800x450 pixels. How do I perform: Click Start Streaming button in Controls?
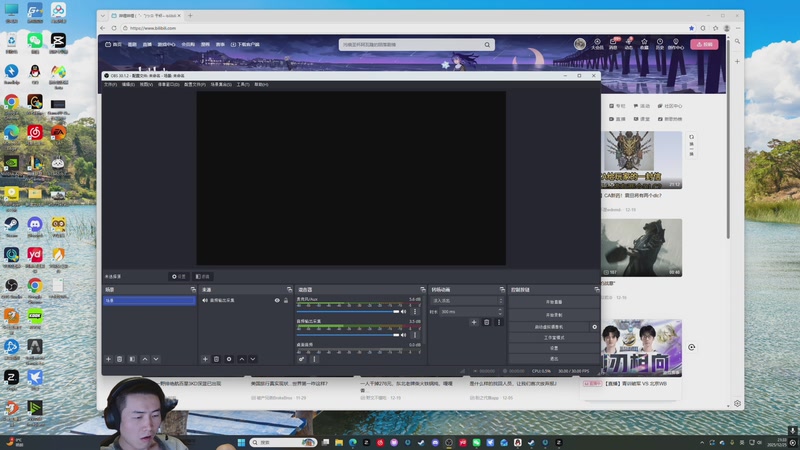pos(554,302)
